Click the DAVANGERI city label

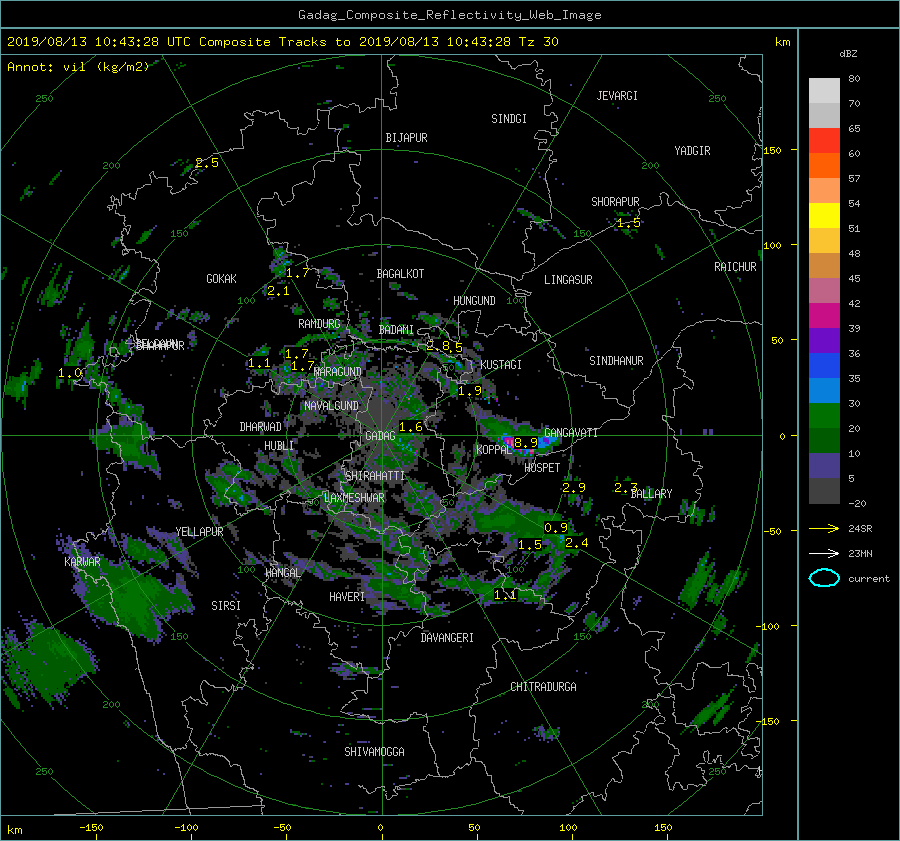point(447,638)
